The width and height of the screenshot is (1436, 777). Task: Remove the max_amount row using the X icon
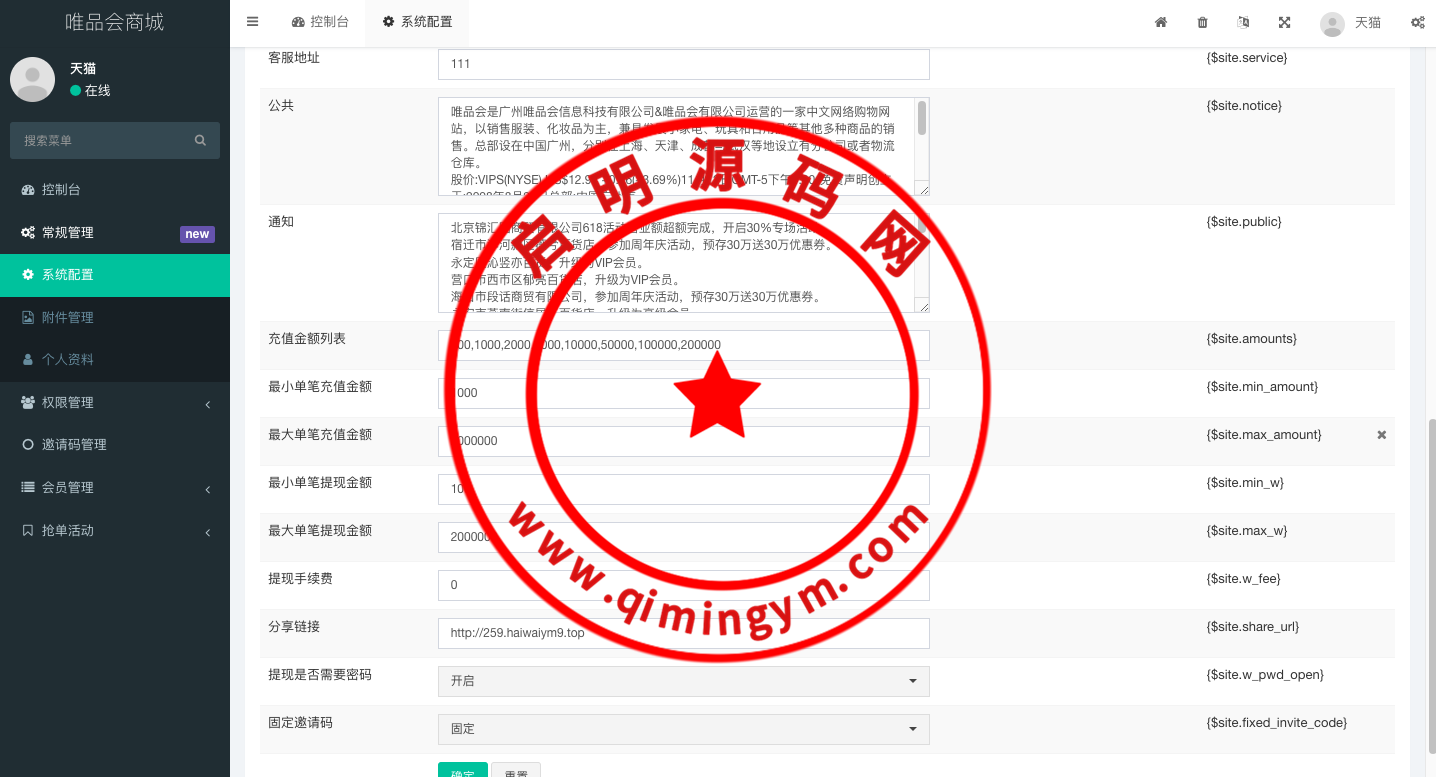point(1381,435)
